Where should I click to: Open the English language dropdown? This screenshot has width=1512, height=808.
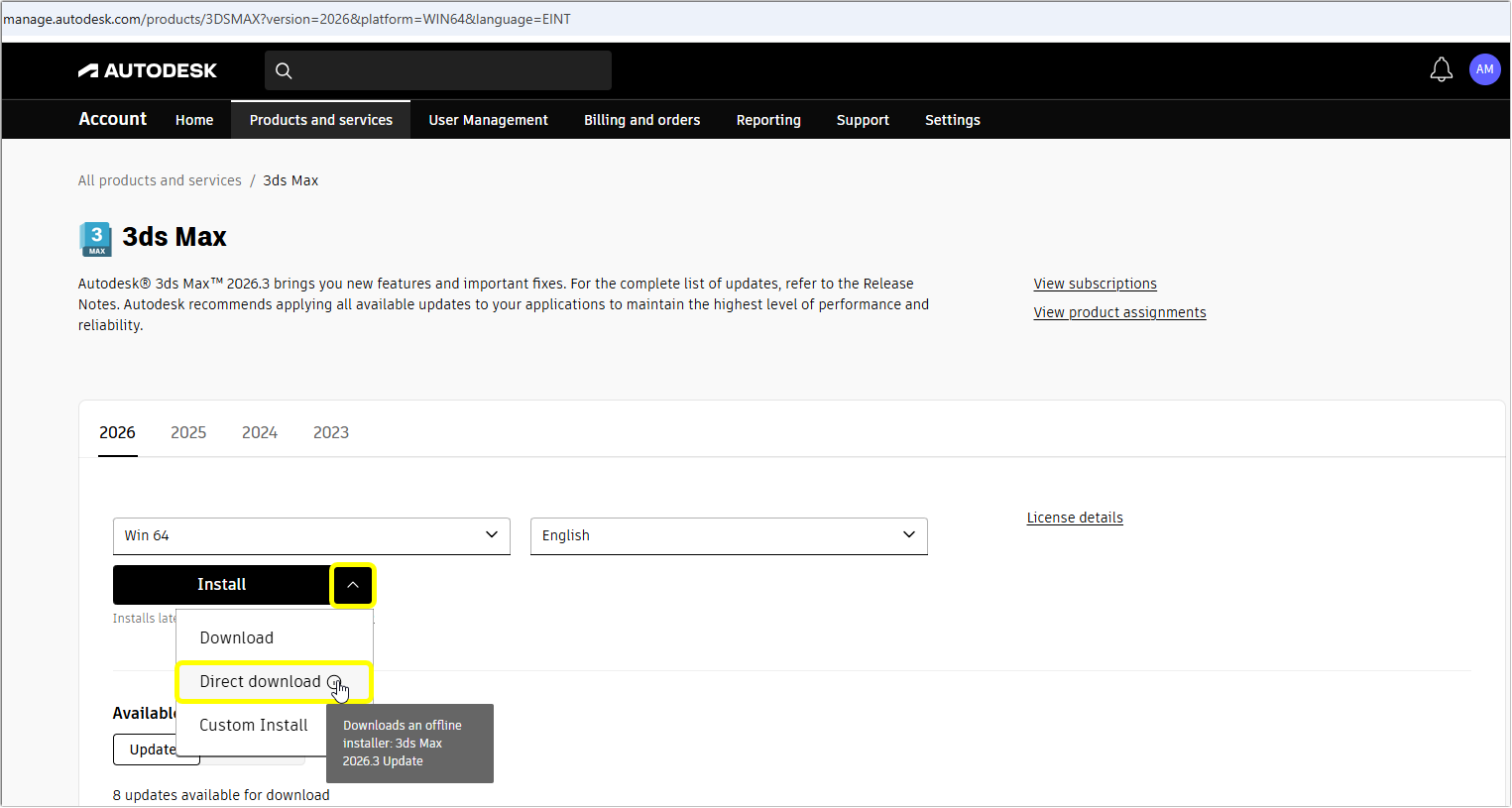(728, 535)
